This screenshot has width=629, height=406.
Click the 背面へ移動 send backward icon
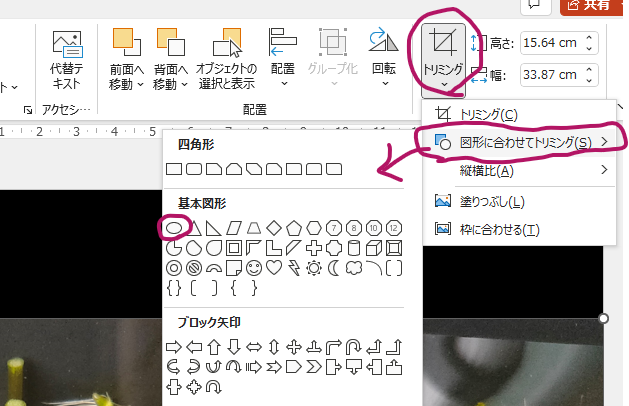(x=170, y=42)
